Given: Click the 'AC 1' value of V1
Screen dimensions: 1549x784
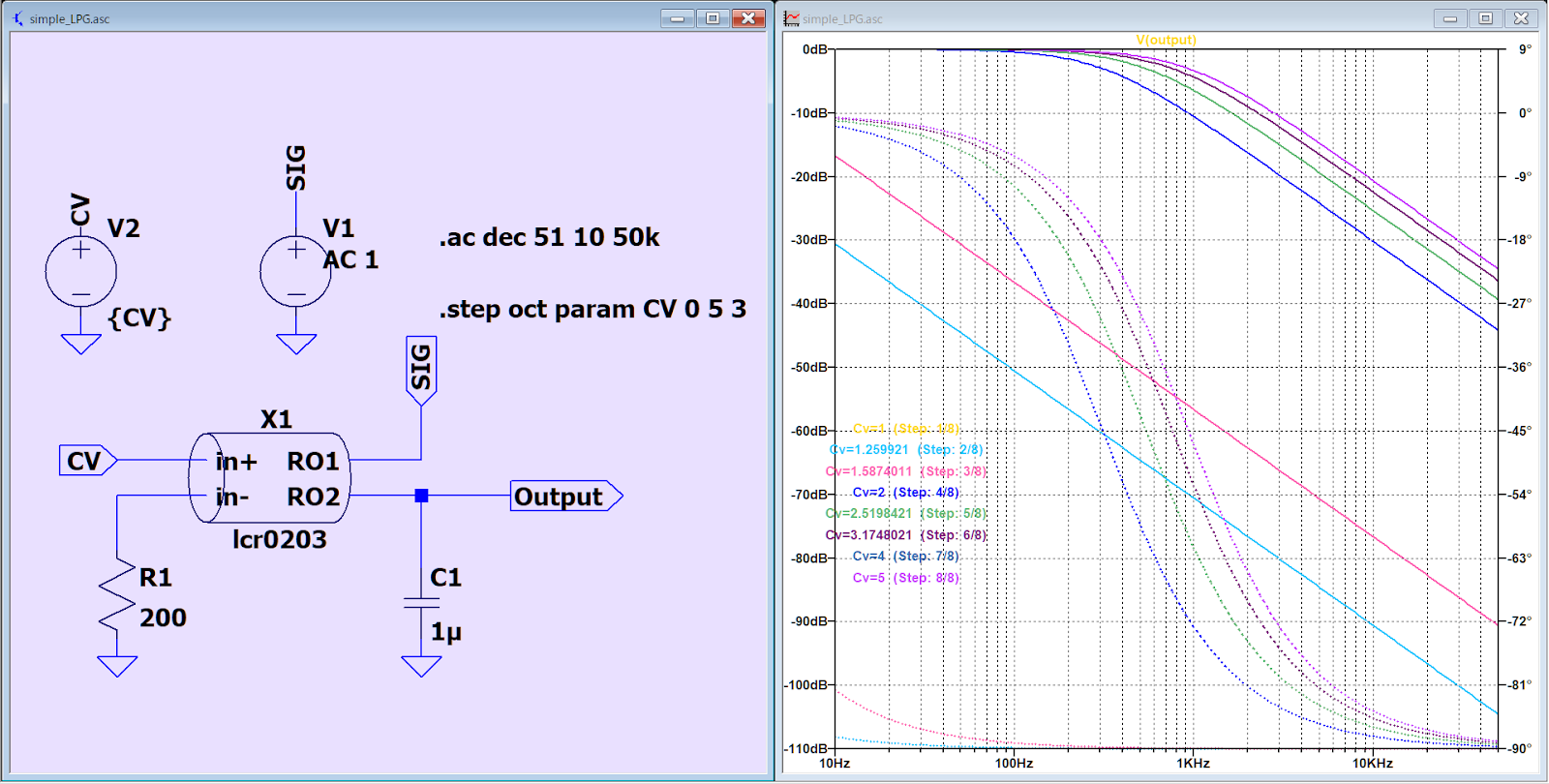Looking at the screenshot, I should pyautogui.click(x=350, y=259).
